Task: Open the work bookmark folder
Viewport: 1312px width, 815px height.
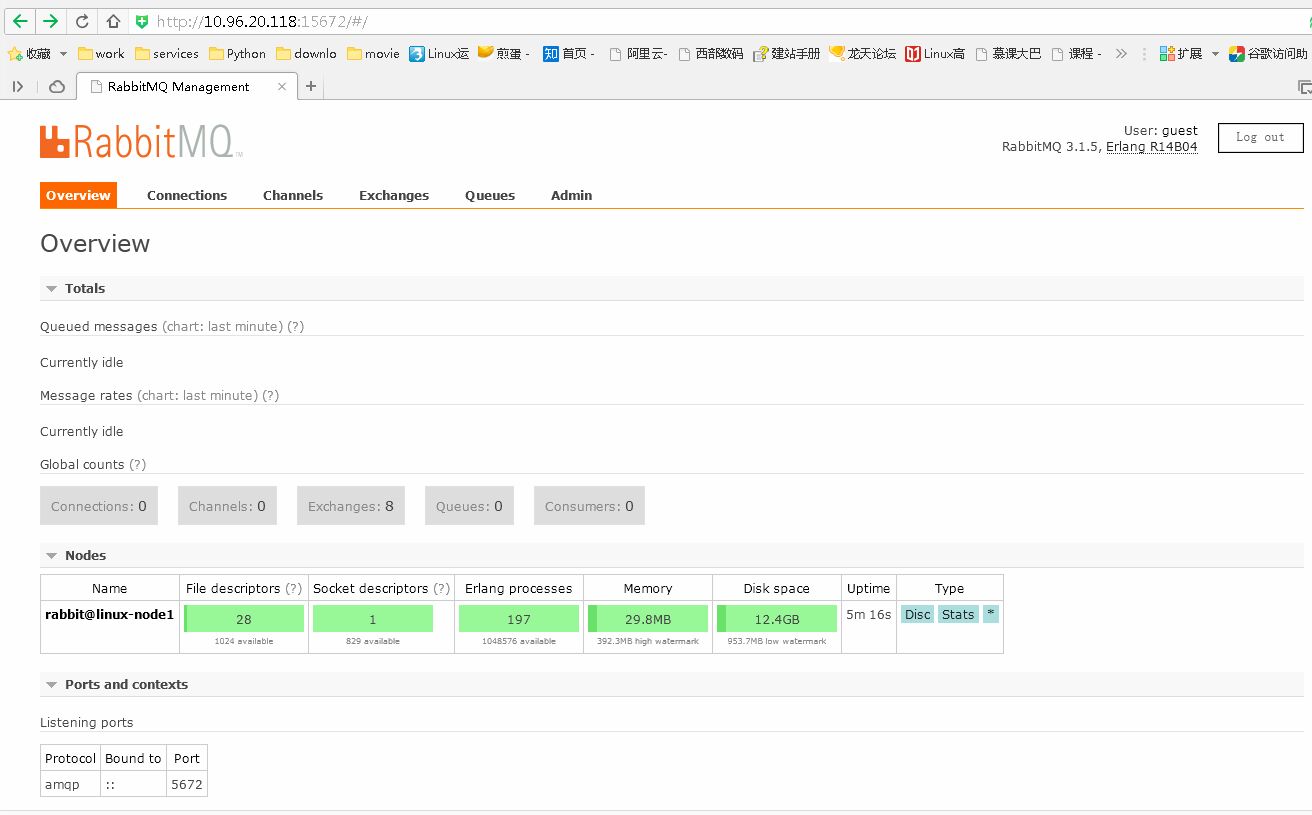Action: [101, 54]
